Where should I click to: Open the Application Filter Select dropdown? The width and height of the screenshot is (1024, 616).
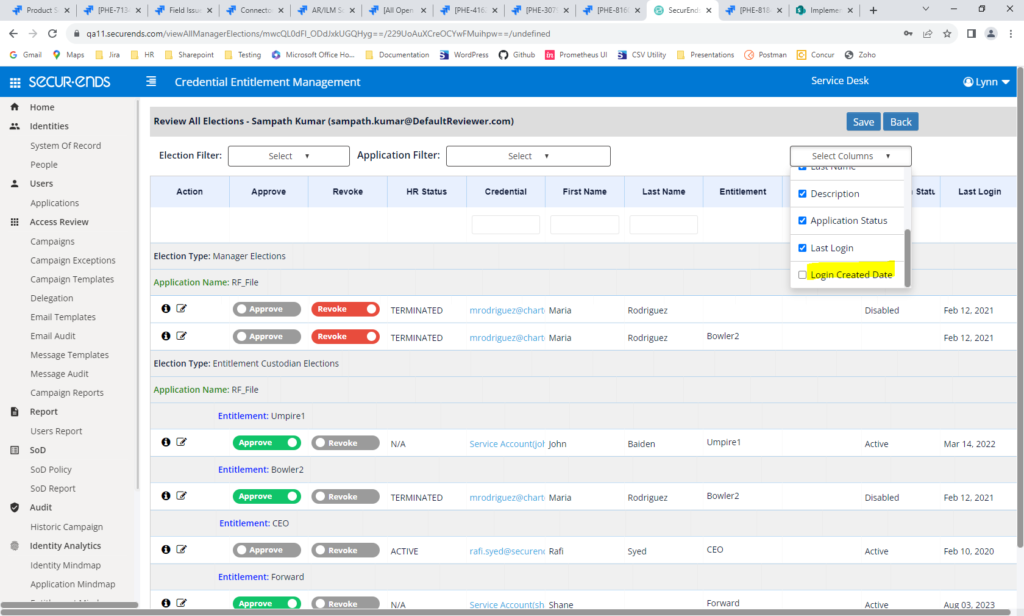coord(528,156)
